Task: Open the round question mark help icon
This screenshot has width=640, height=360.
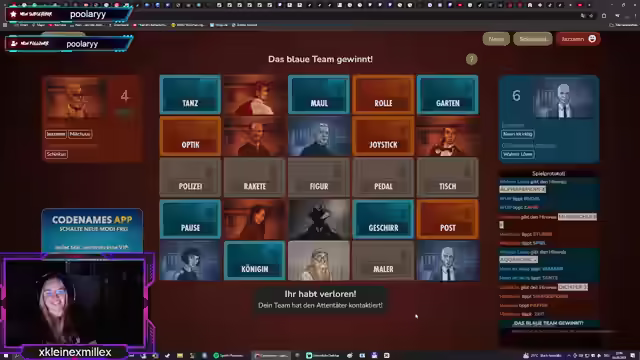Action: coord(471,59)
